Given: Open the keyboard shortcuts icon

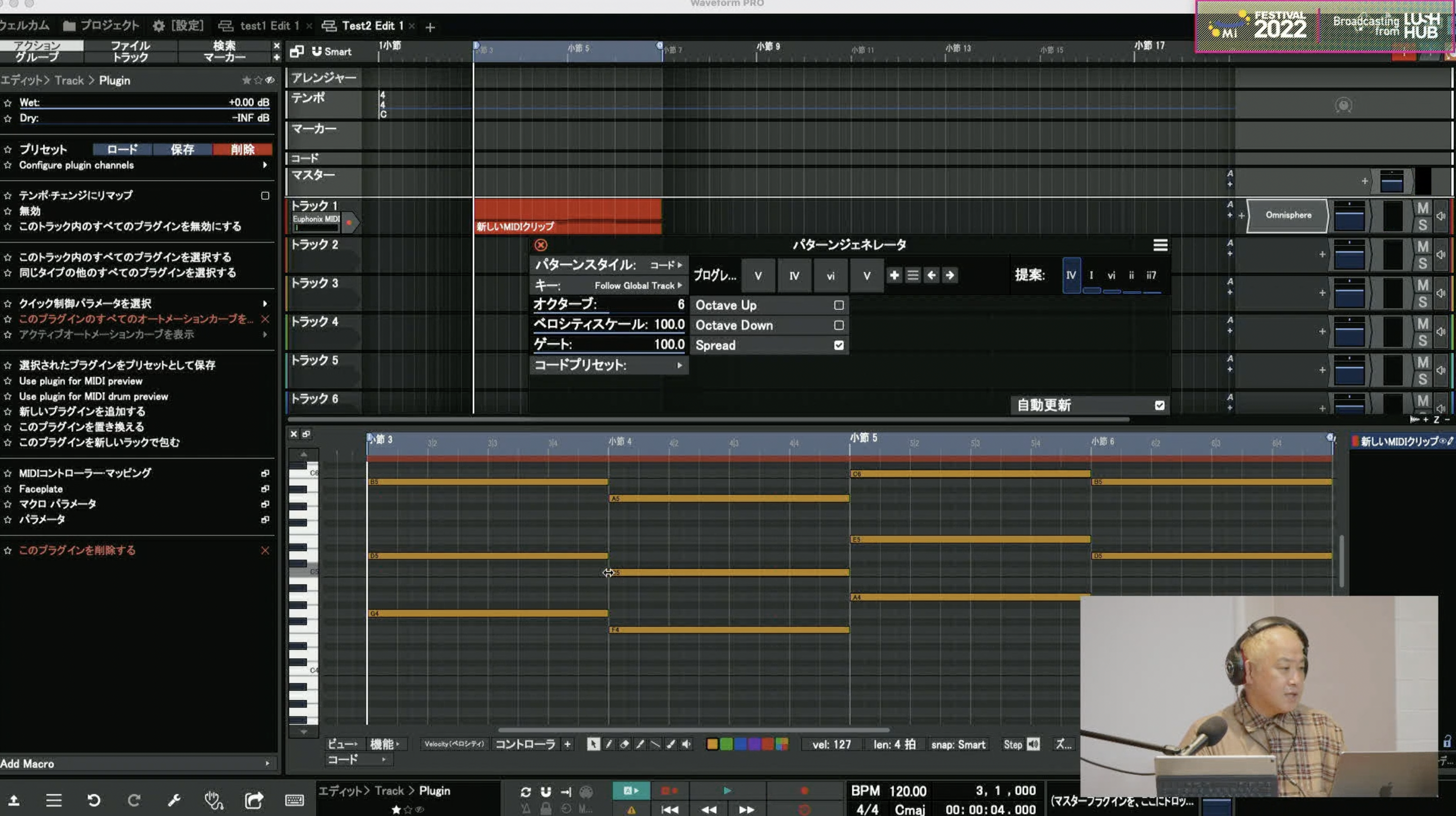Looking at the screenshot, I should pyautogui.click(x=294, y=800).
